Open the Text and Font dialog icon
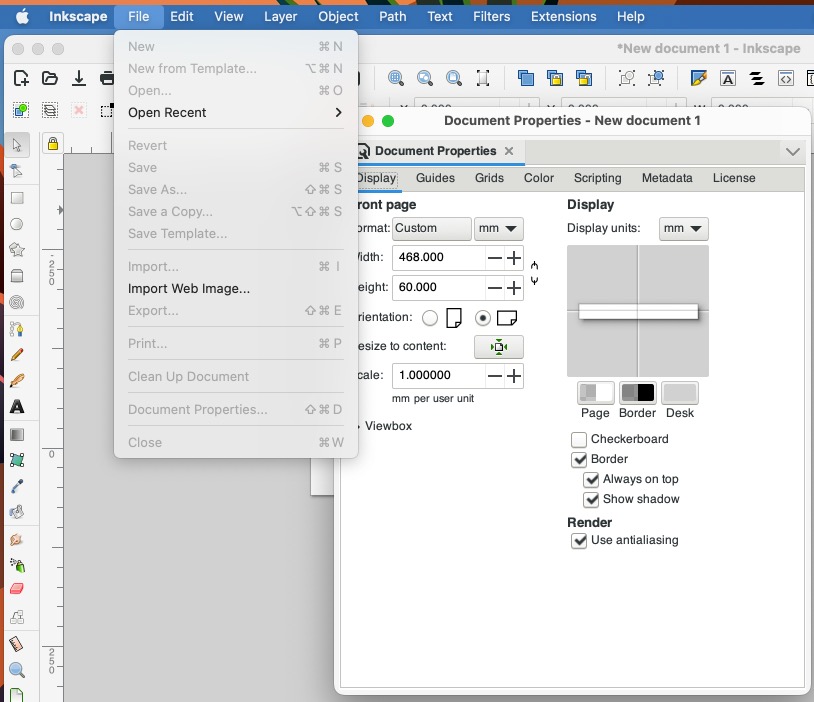The height and width of the screenshot is (702, 814). [x=728, y=78]
